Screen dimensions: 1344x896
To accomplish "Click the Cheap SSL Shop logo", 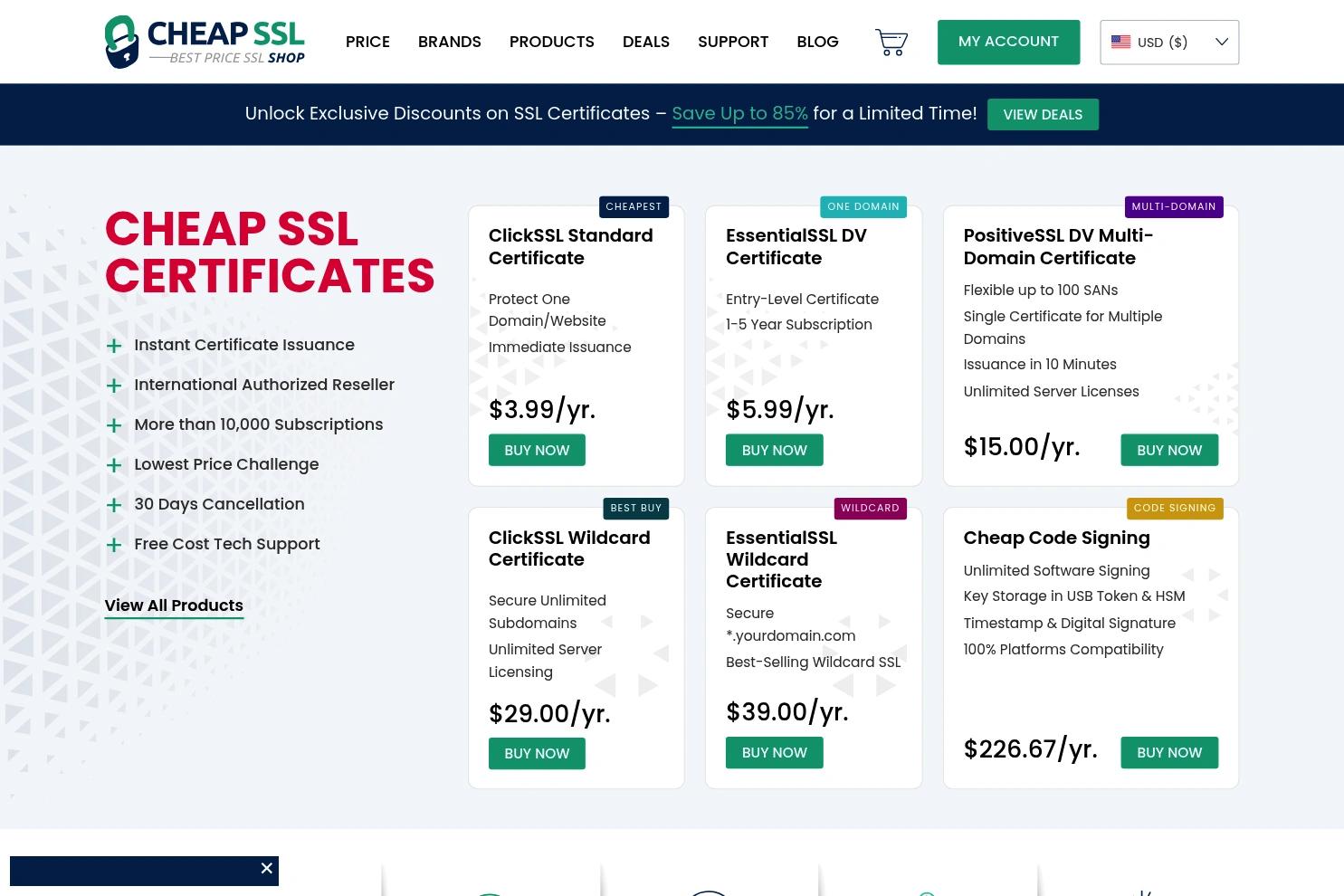I will click(x=205, y=42).
